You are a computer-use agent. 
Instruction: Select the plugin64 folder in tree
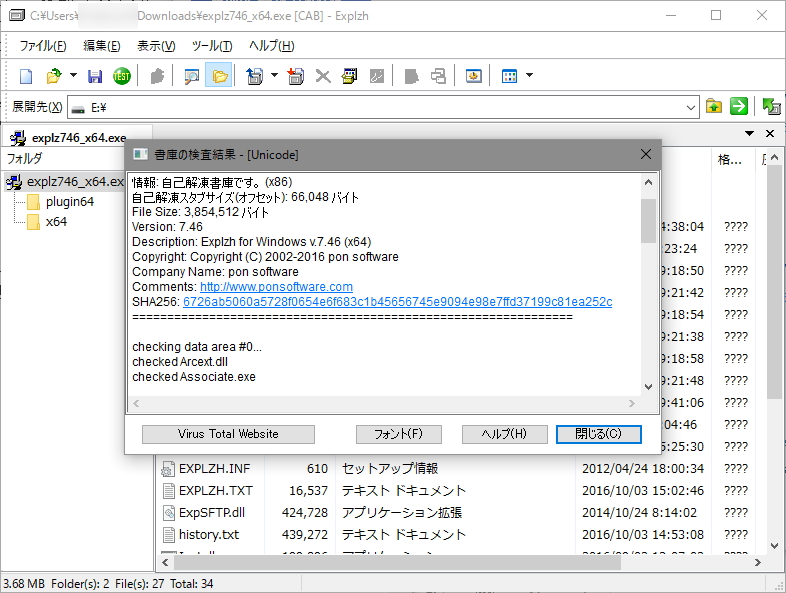[x=61, y=202]
